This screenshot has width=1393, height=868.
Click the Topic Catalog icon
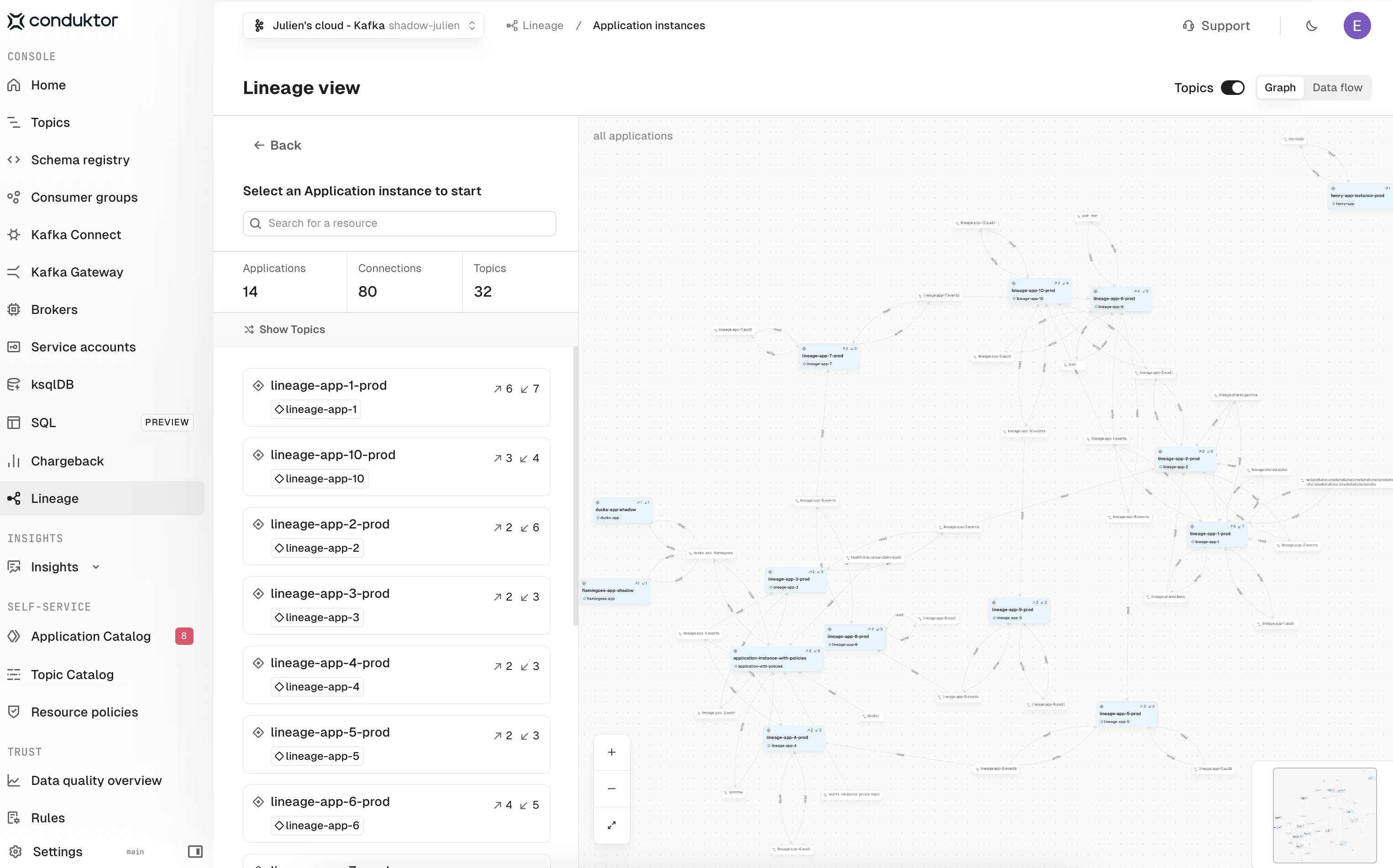14,675
